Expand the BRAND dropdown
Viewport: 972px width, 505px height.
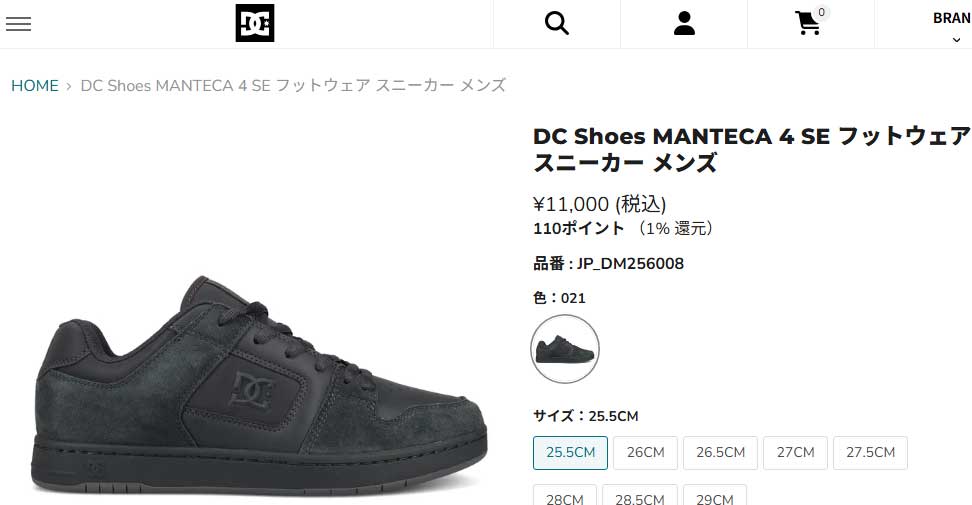pyautogui.click(x=952, y=26)
